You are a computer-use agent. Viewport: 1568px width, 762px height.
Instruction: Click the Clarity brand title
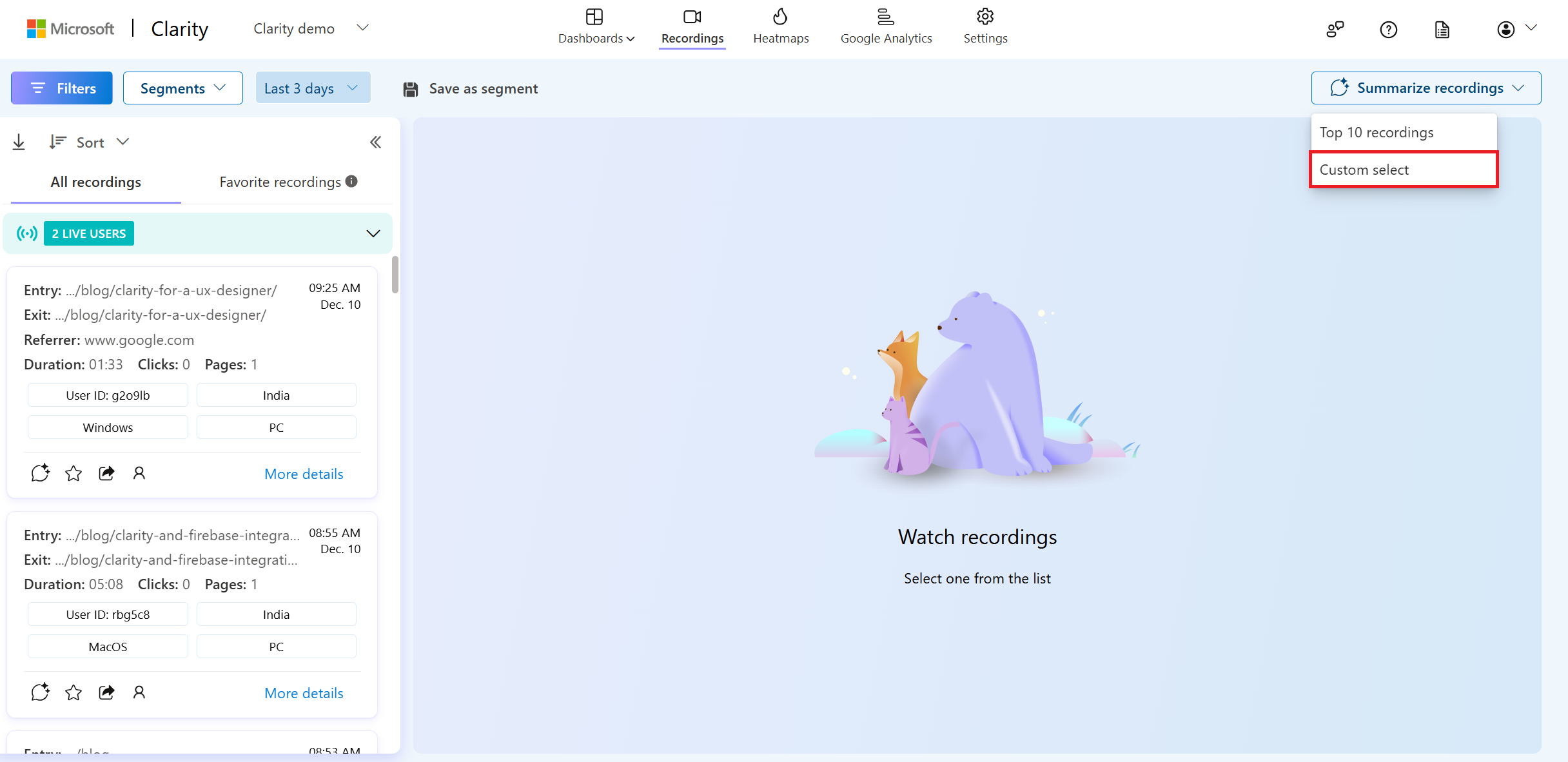pos(180,28)
